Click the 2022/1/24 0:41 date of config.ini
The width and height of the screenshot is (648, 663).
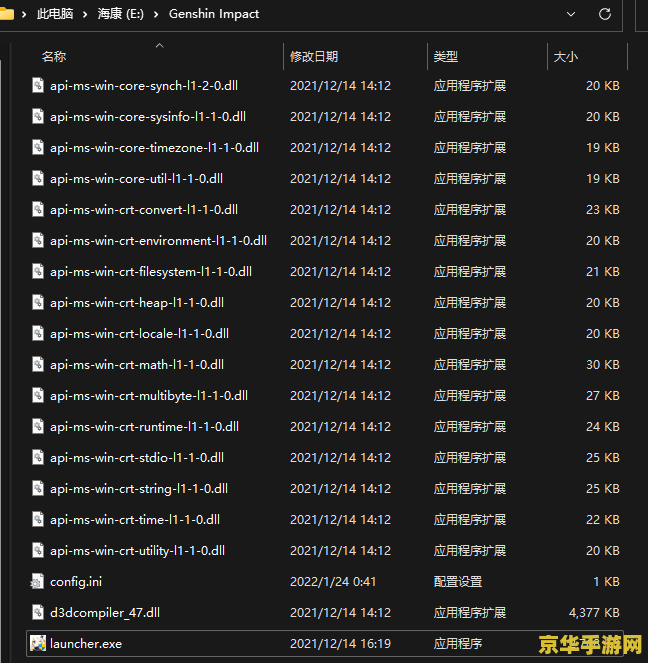coord(333,582)
